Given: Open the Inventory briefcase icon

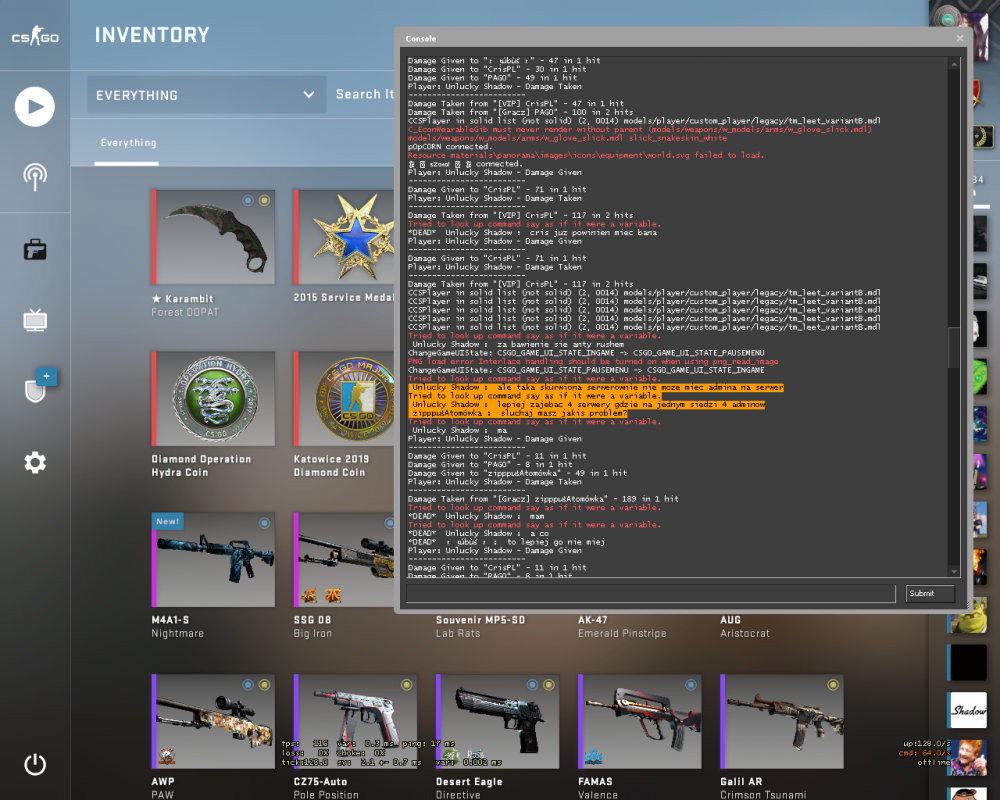Looking at the screenshot, I should pyautogui.click(x=35, y=249).
